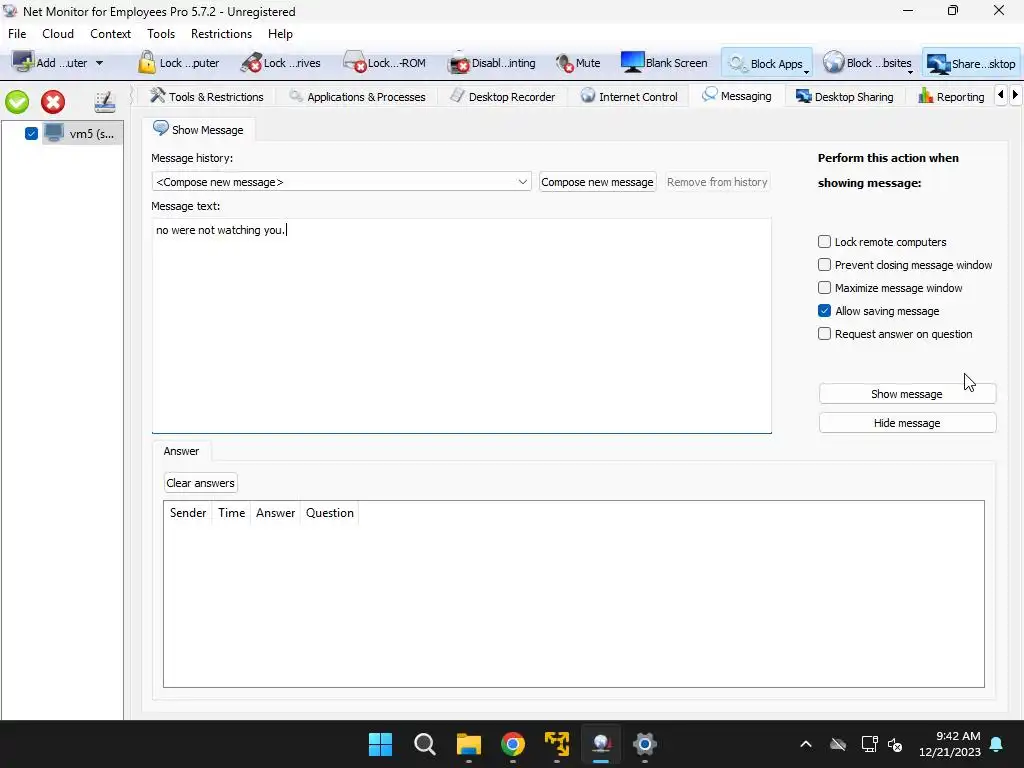Select the vm5 computer entry
Image resolution: width=1024 pixels, height=768 pixels.
[x=82, y=134]
